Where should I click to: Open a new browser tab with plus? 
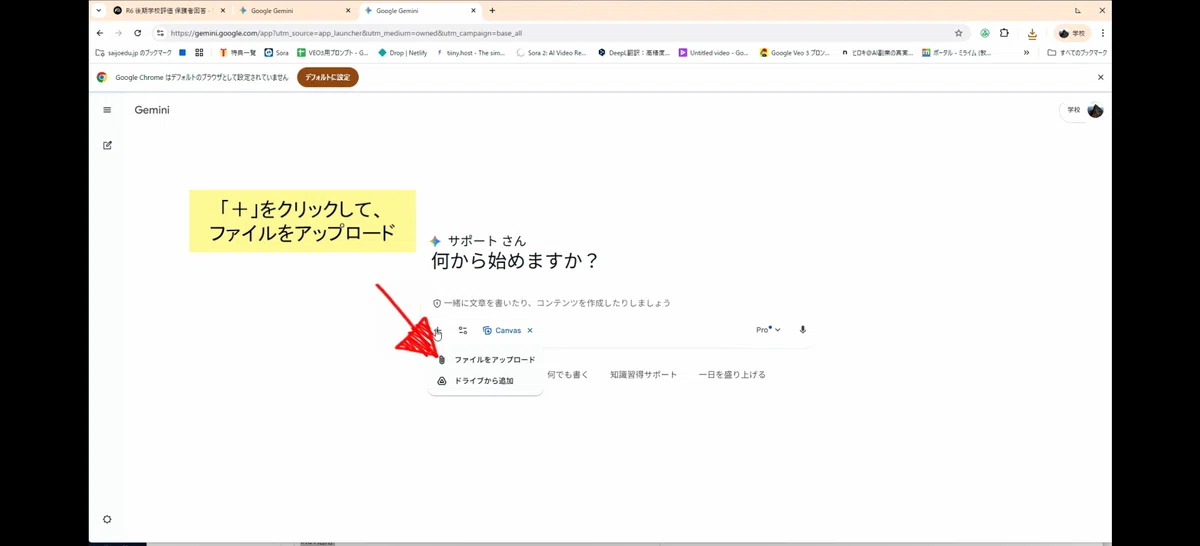pos(492,10)
